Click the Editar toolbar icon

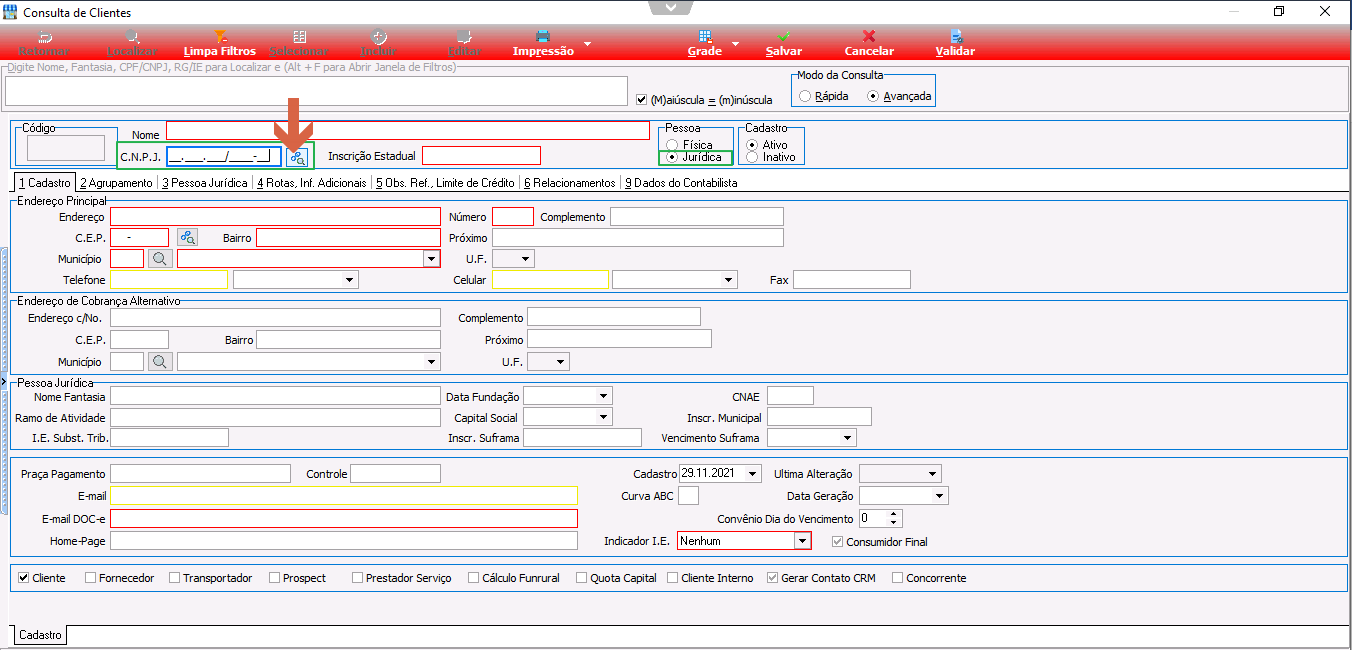pos(465,36)
